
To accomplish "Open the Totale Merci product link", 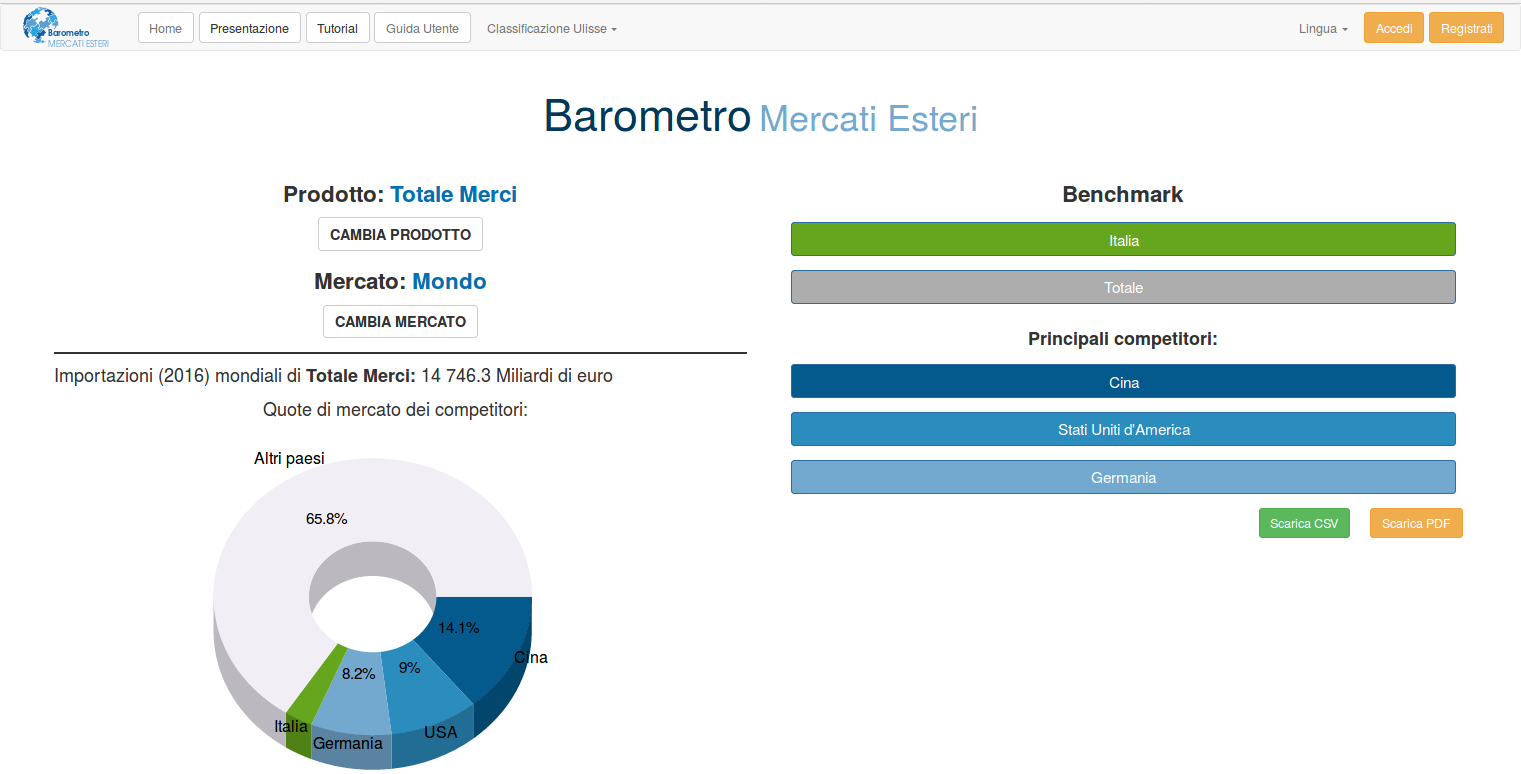I will click(454, 193).
